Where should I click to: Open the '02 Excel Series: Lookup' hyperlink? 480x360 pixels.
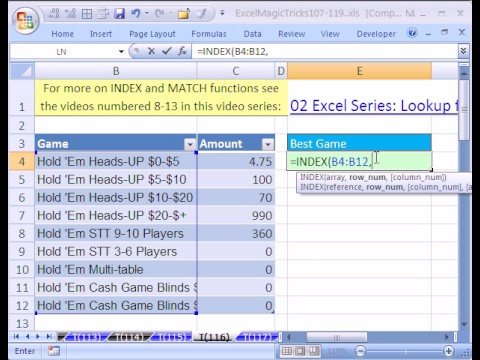(374, 106)
